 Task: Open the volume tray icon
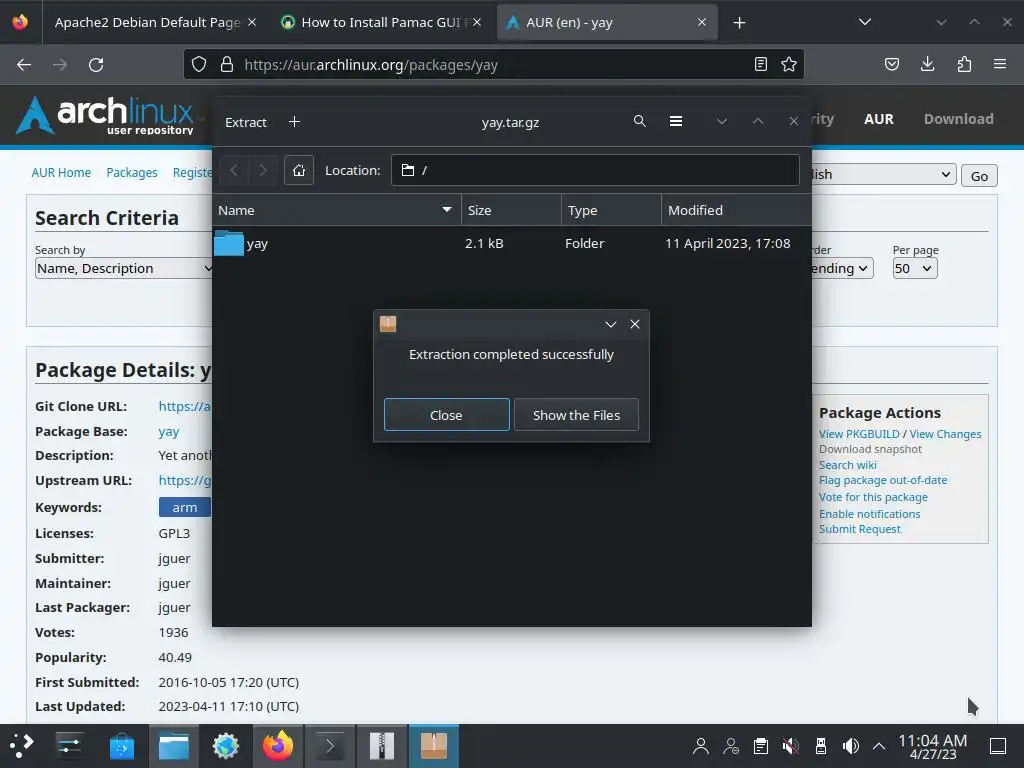pyautogui.click(x=850, y=746)
